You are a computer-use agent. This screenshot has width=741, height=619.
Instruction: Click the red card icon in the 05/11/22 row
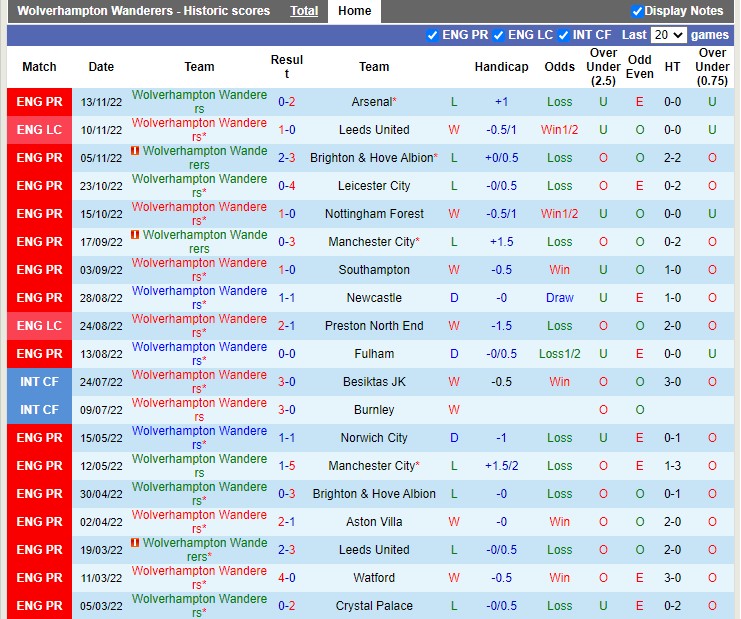pos(135,151)
